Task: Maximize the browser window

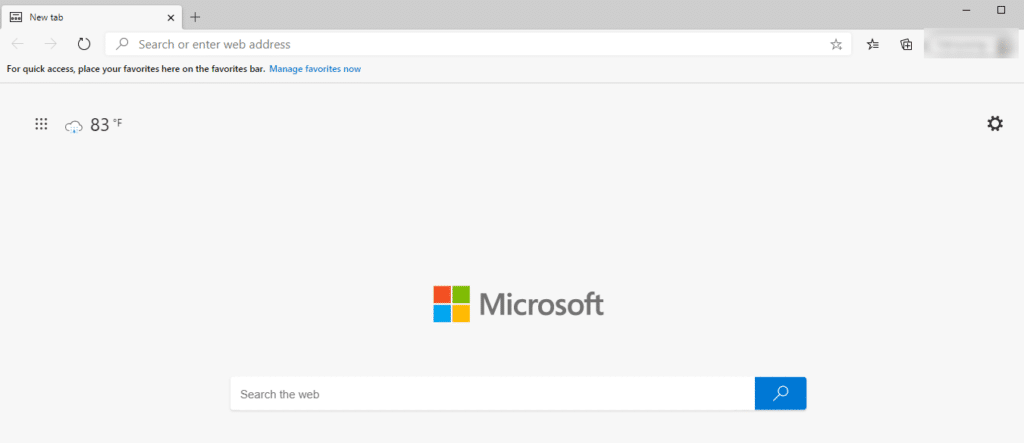Action: (x=1000, y=9)
